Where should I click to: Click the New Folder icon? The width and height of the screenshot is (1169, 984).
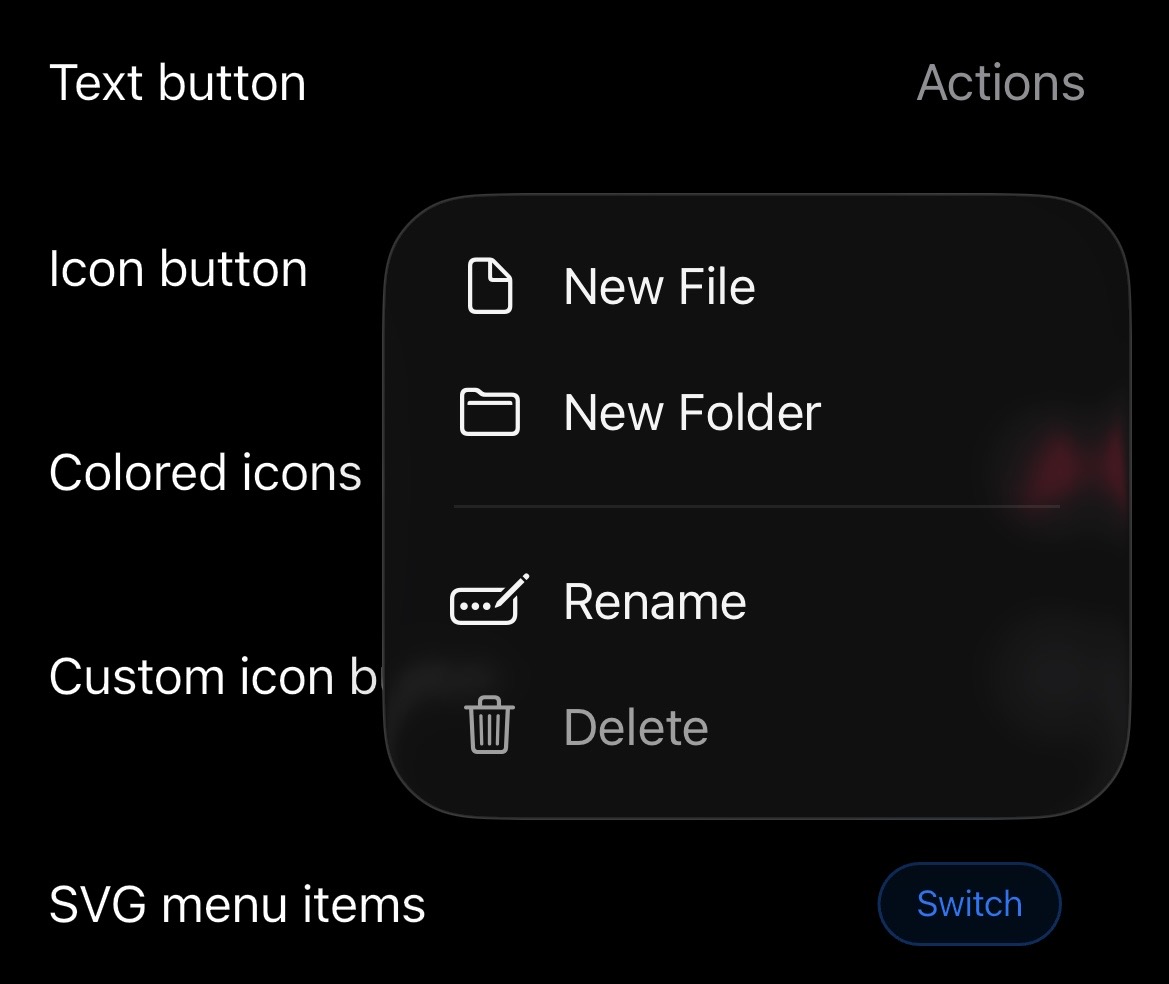click(x=490, y=411)
